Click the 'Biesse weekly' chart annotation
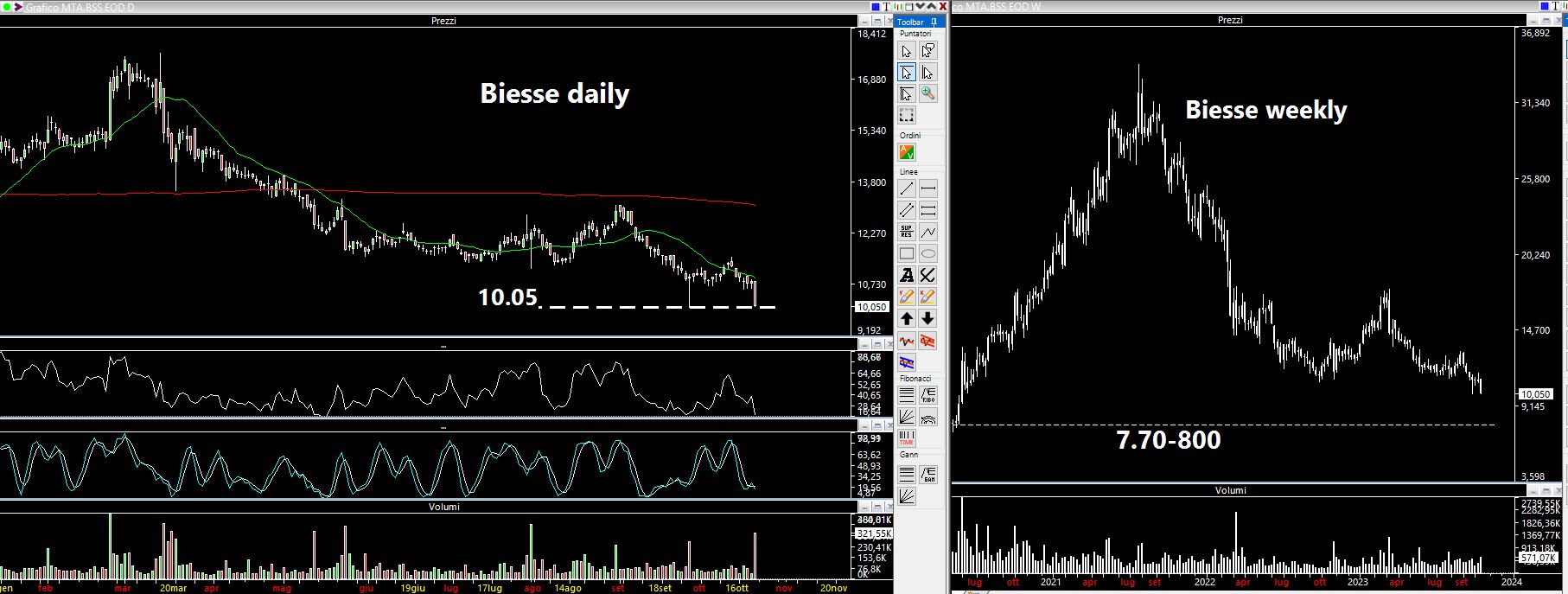 1265,110
